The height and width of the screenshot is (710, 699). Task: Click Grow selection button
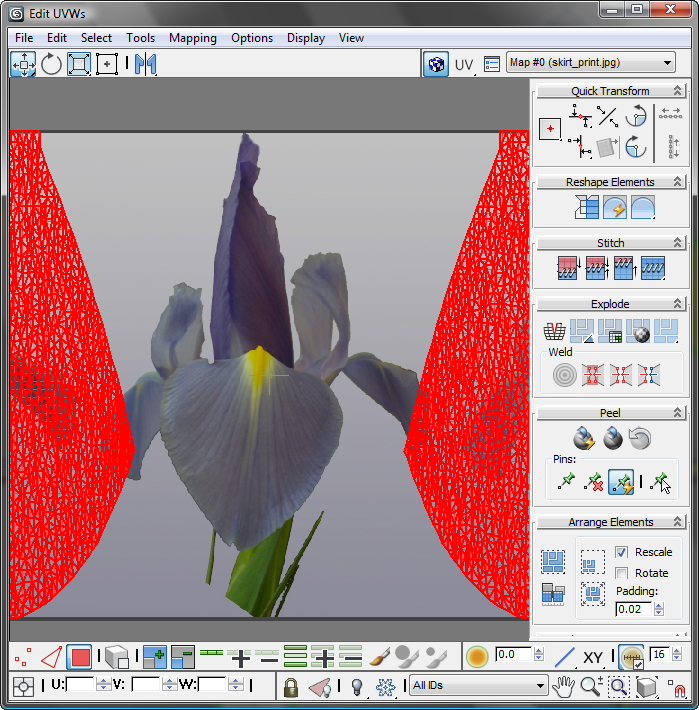[x=155, y=657]
